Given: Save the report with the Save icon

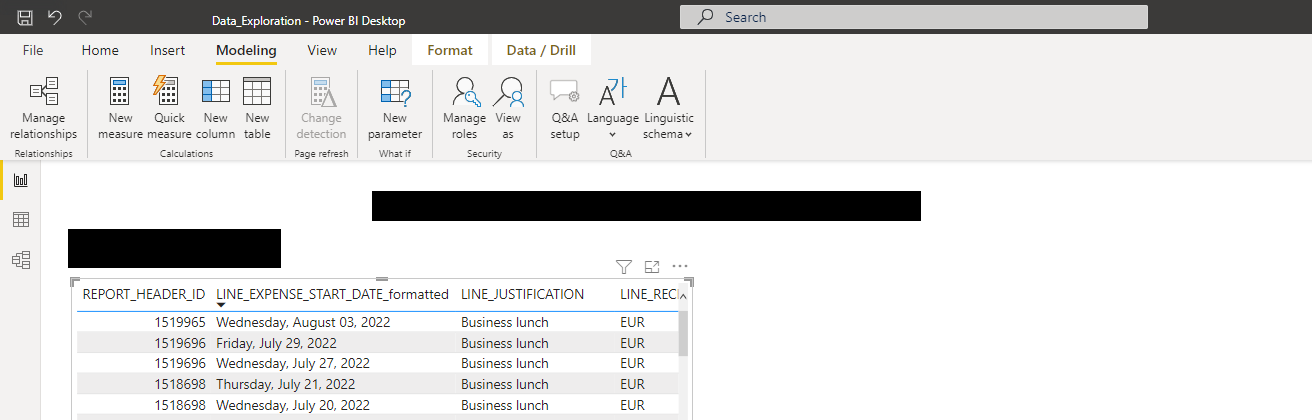Looking at the screenshot, I should 25,18.
